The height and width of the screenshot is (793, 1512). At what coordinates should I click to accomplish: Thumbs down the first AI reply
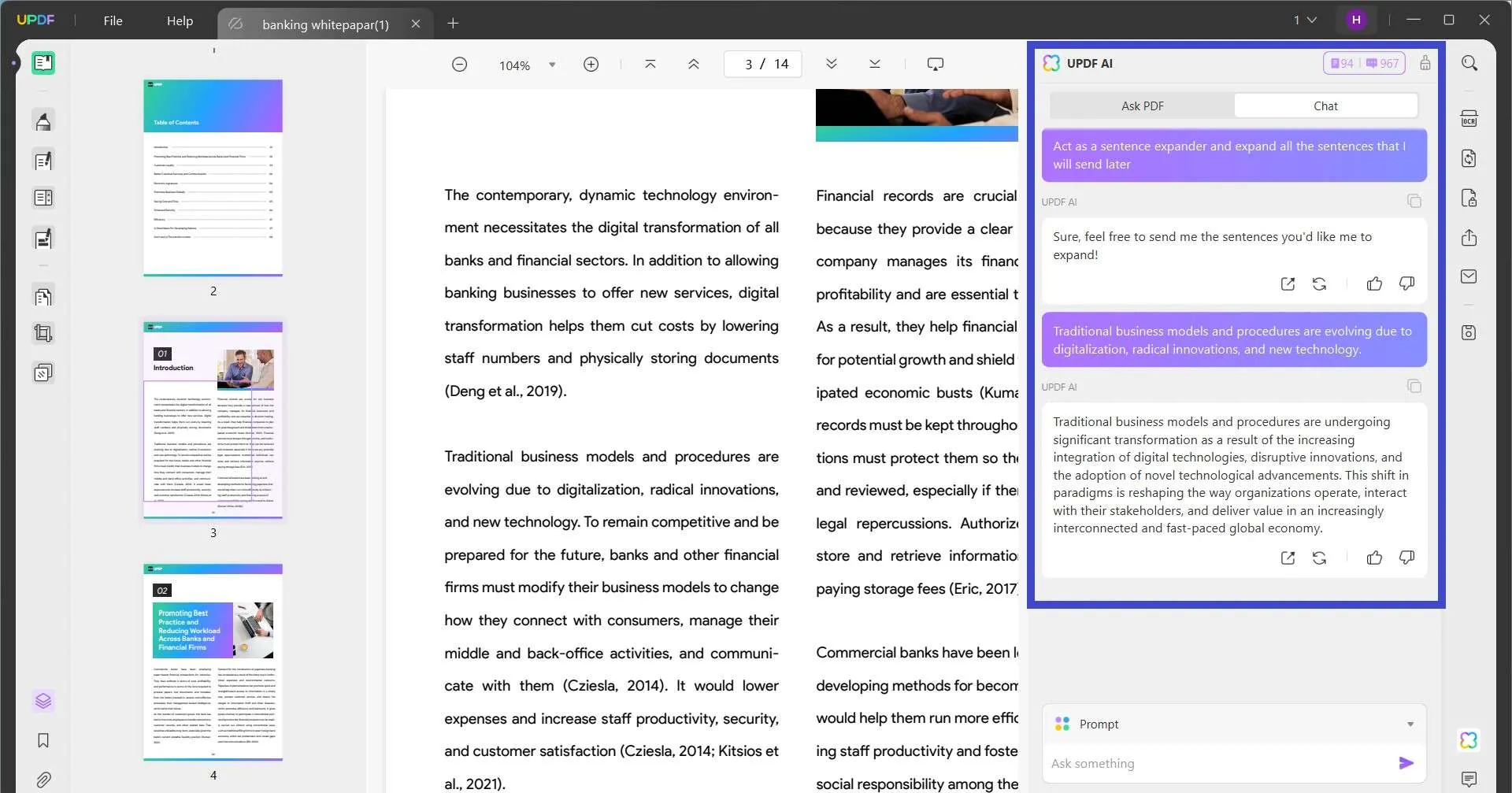1406,283
